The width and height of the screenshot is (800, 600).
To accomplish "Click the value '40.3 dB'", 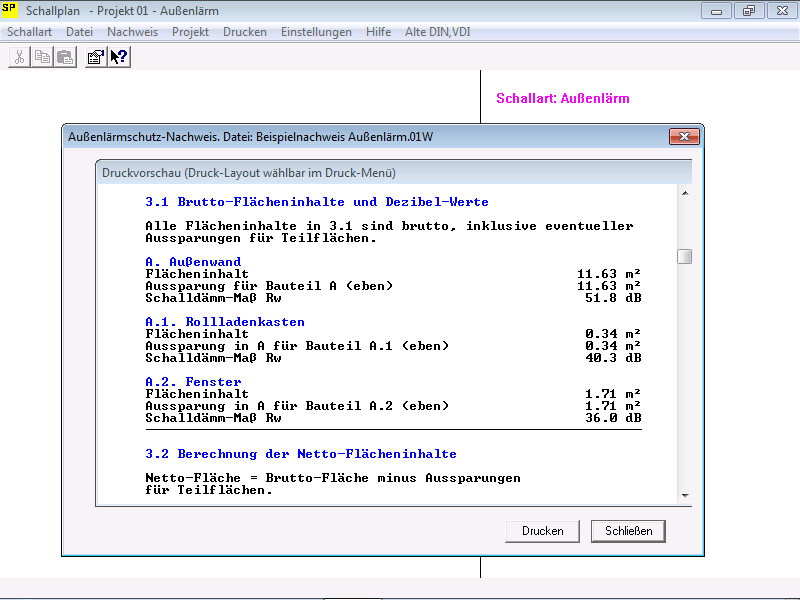I will (613, 358).
